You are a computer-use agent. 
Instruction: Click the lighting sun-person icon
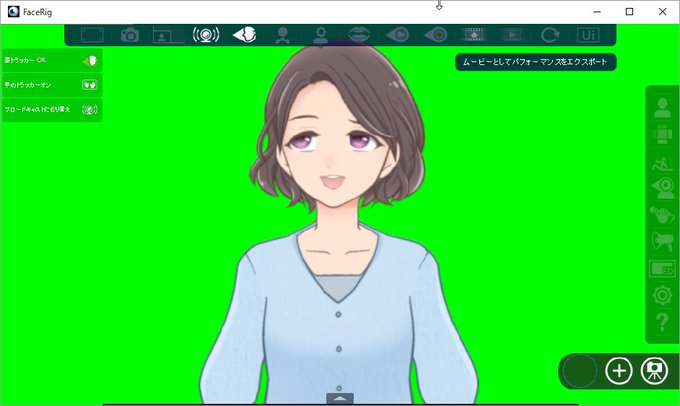click(x=321, y=35)
